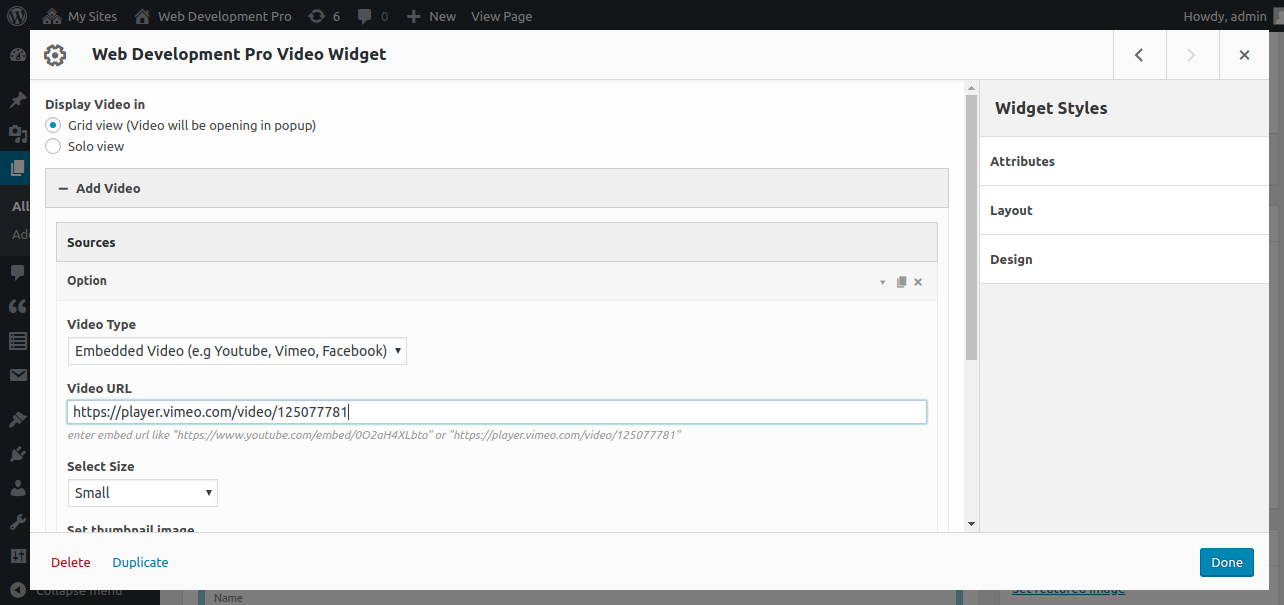1284x605 pixels.
Task: Click the red Delete link
Action: click(x=71, y=562)
